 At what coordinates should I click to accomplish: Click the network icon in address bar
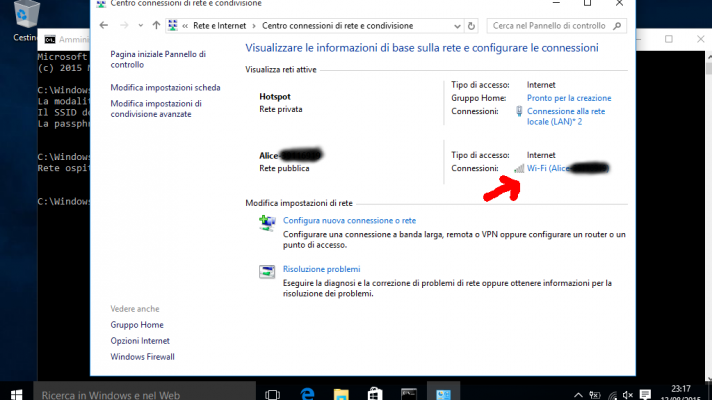pyautogui.click(x=173, y=26)
